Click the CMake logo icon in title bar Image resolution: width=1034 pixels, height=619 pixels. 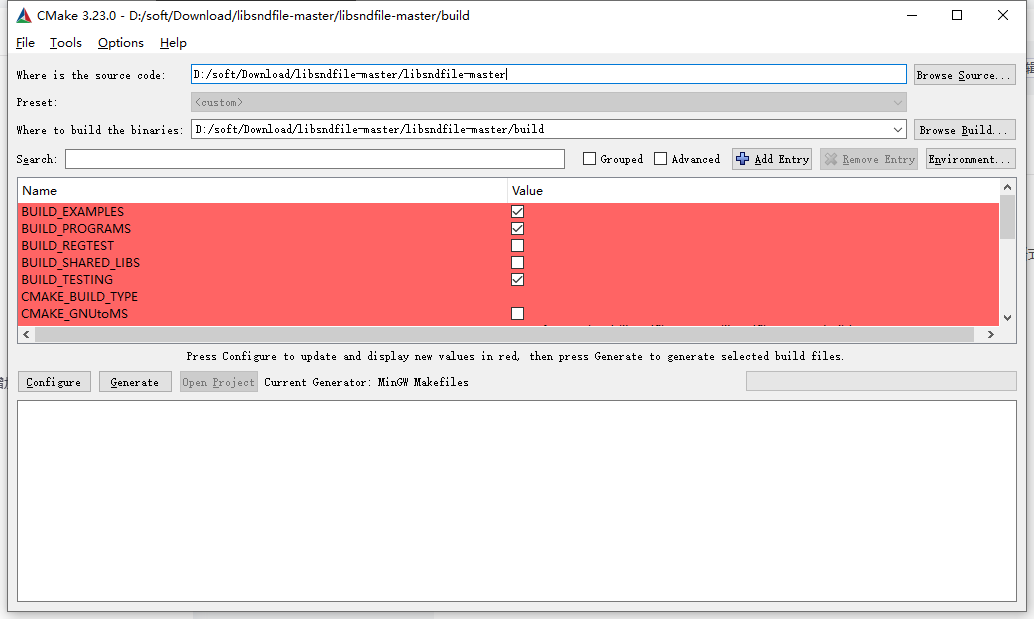24,15
